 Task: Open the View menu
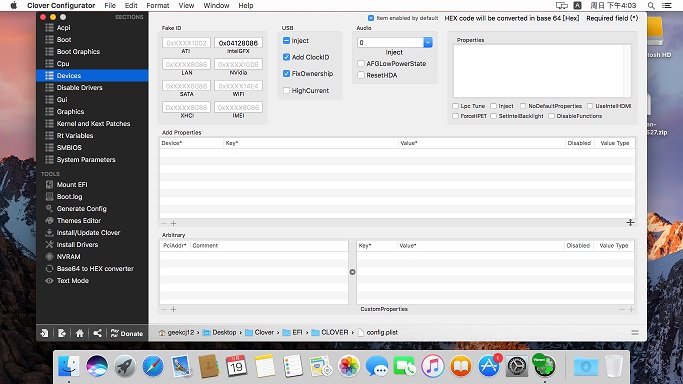click(x=186, y=6)
